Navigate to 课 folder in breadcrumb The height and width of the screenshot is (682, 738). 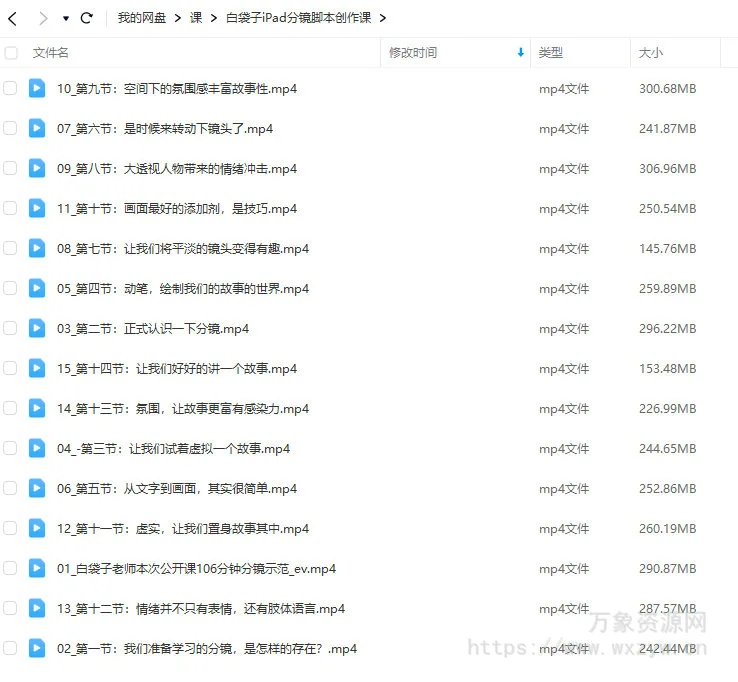point(195,18)
